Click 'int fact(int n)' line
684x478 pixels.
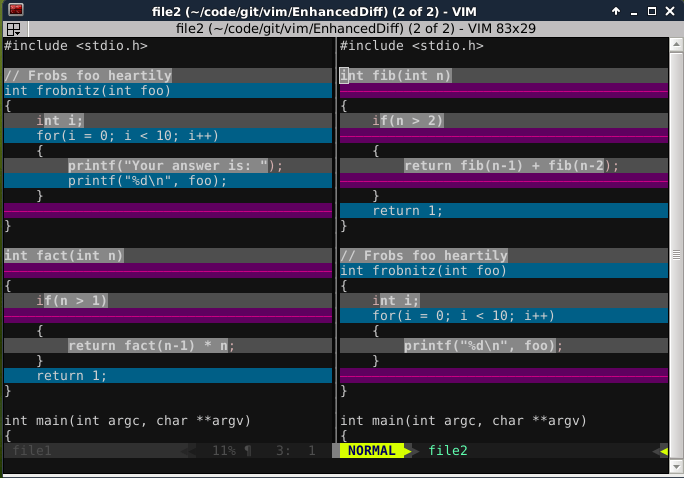pyautogui.click(x=64, y=256)
